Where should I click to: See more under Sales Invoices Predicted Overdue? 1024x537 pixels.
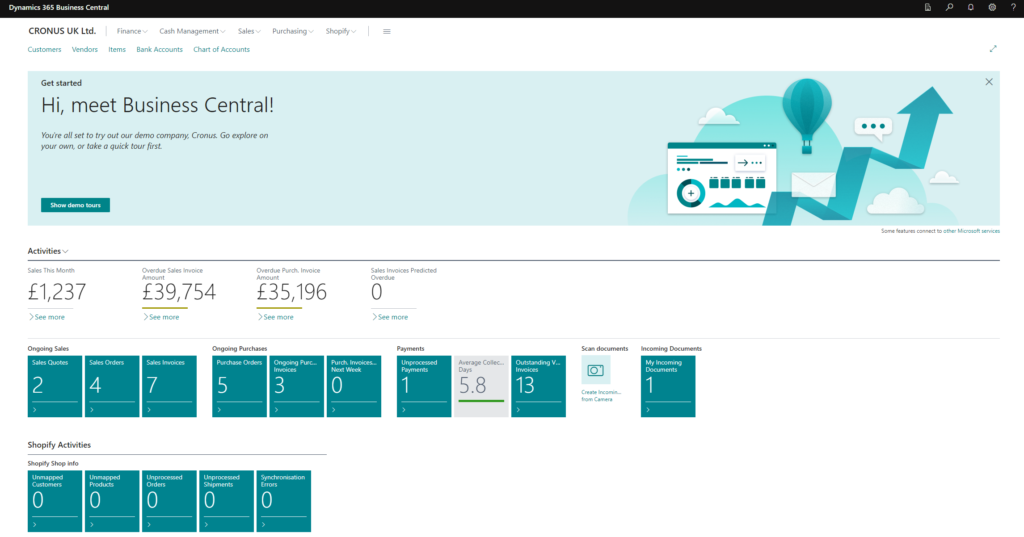click(x=390, y=317)
